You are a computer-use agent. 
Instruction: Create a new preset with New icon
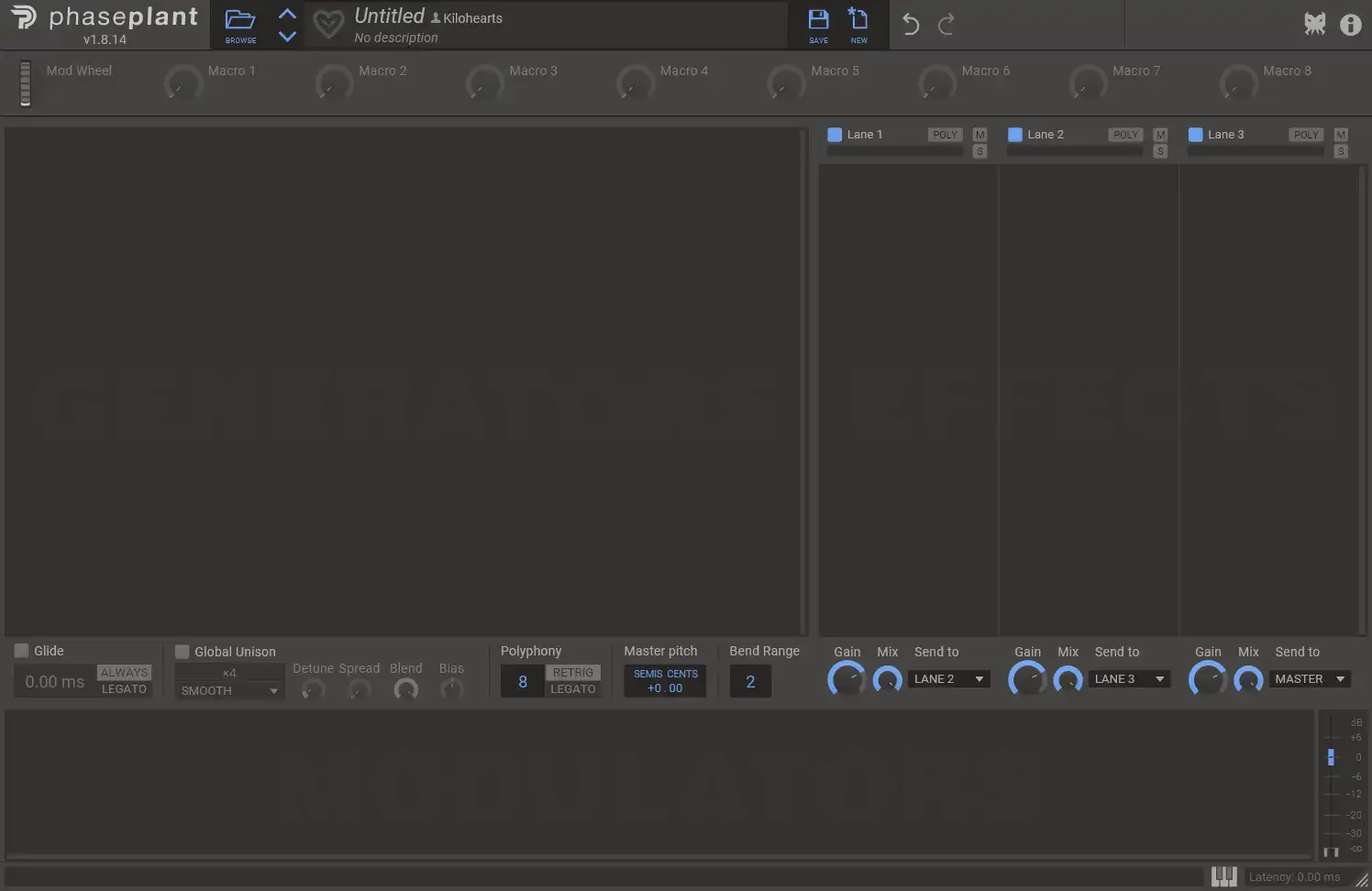858,22
